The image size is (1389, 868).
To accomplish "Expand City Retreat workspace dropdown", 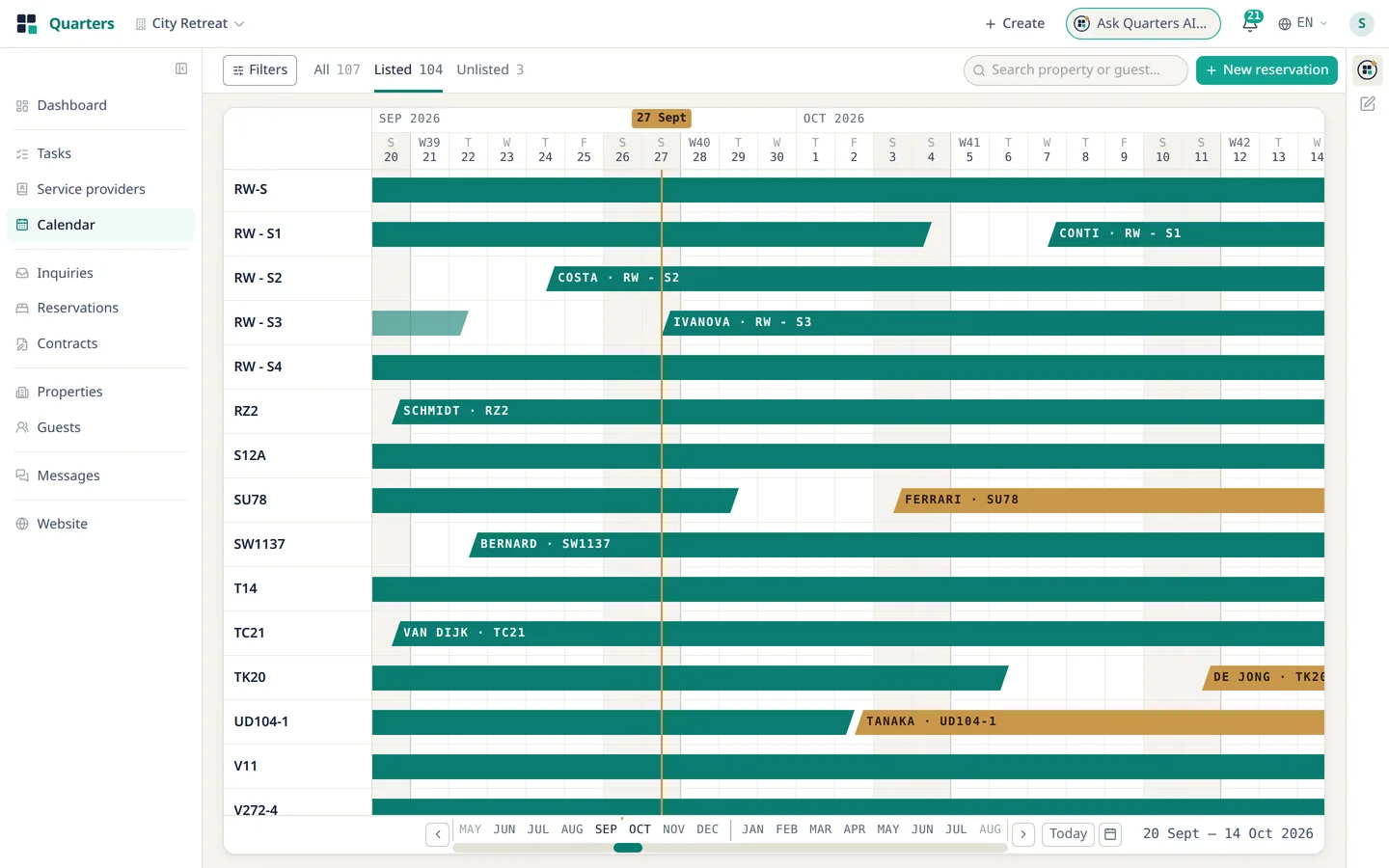I will pyautogui.click(x=190, y=23).
